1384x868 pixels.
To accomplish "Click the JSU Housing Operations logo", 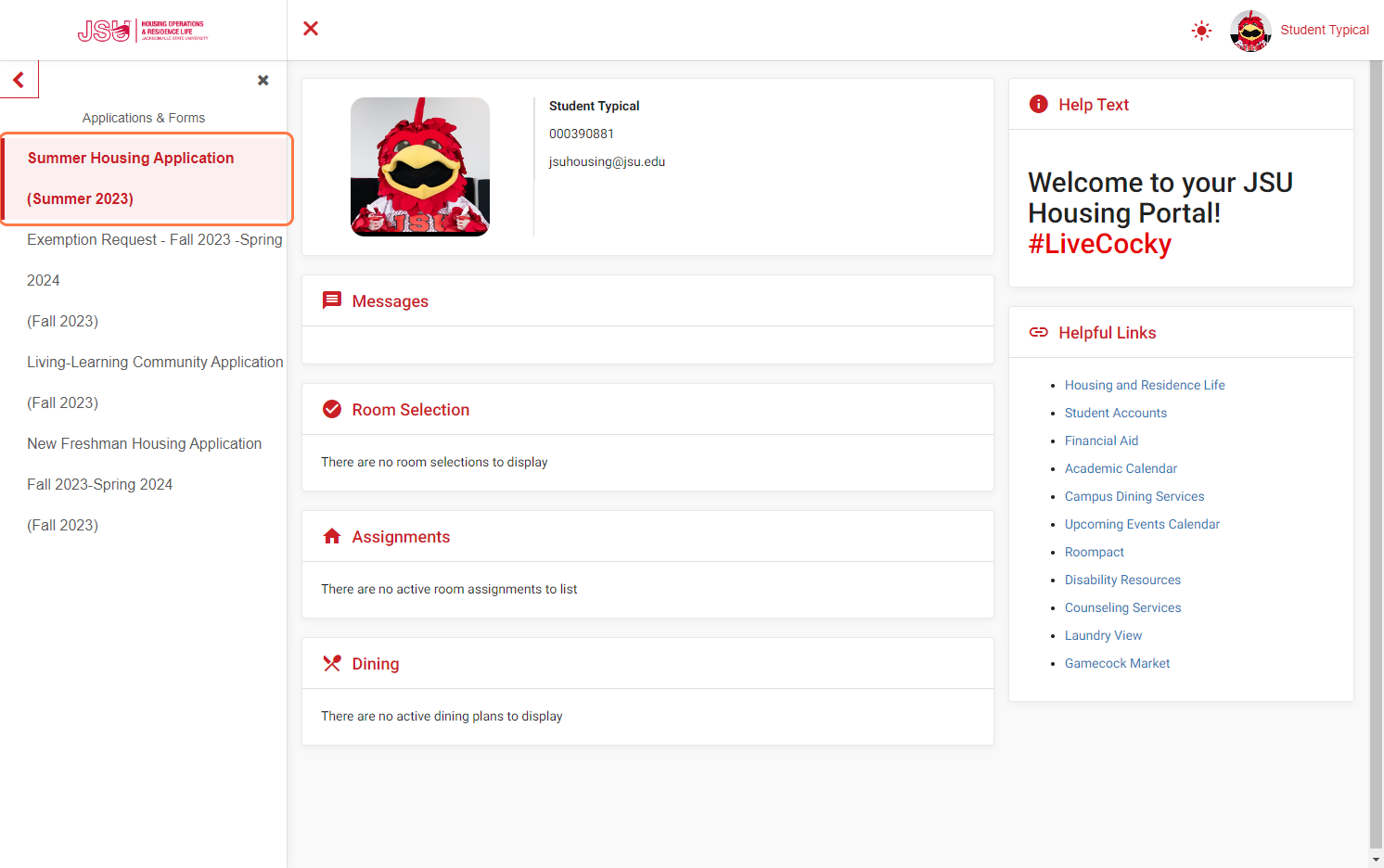I will (143, 31).
